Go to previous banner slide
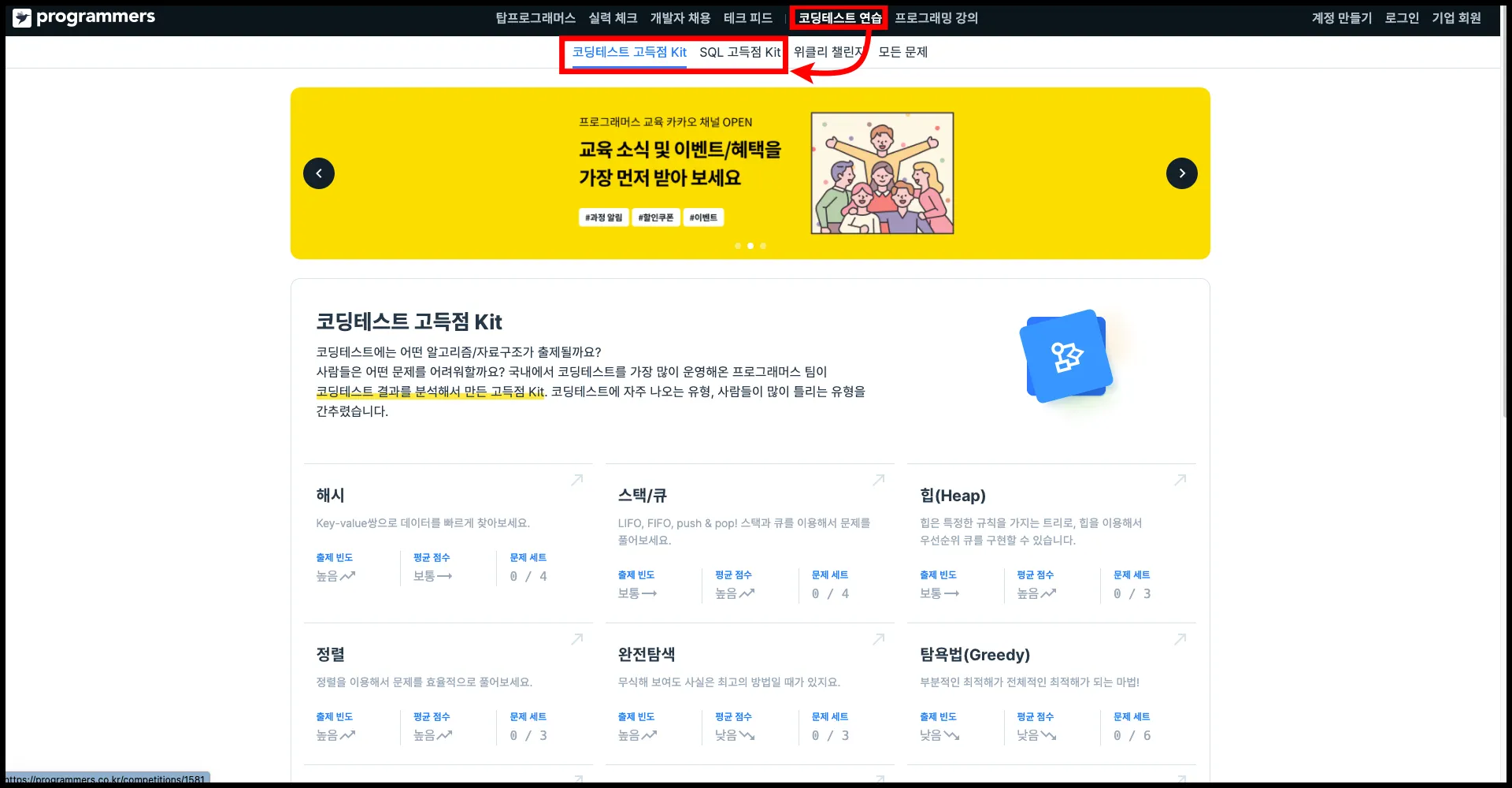This screenshot has width=1512, height=788. coord(319,173)
